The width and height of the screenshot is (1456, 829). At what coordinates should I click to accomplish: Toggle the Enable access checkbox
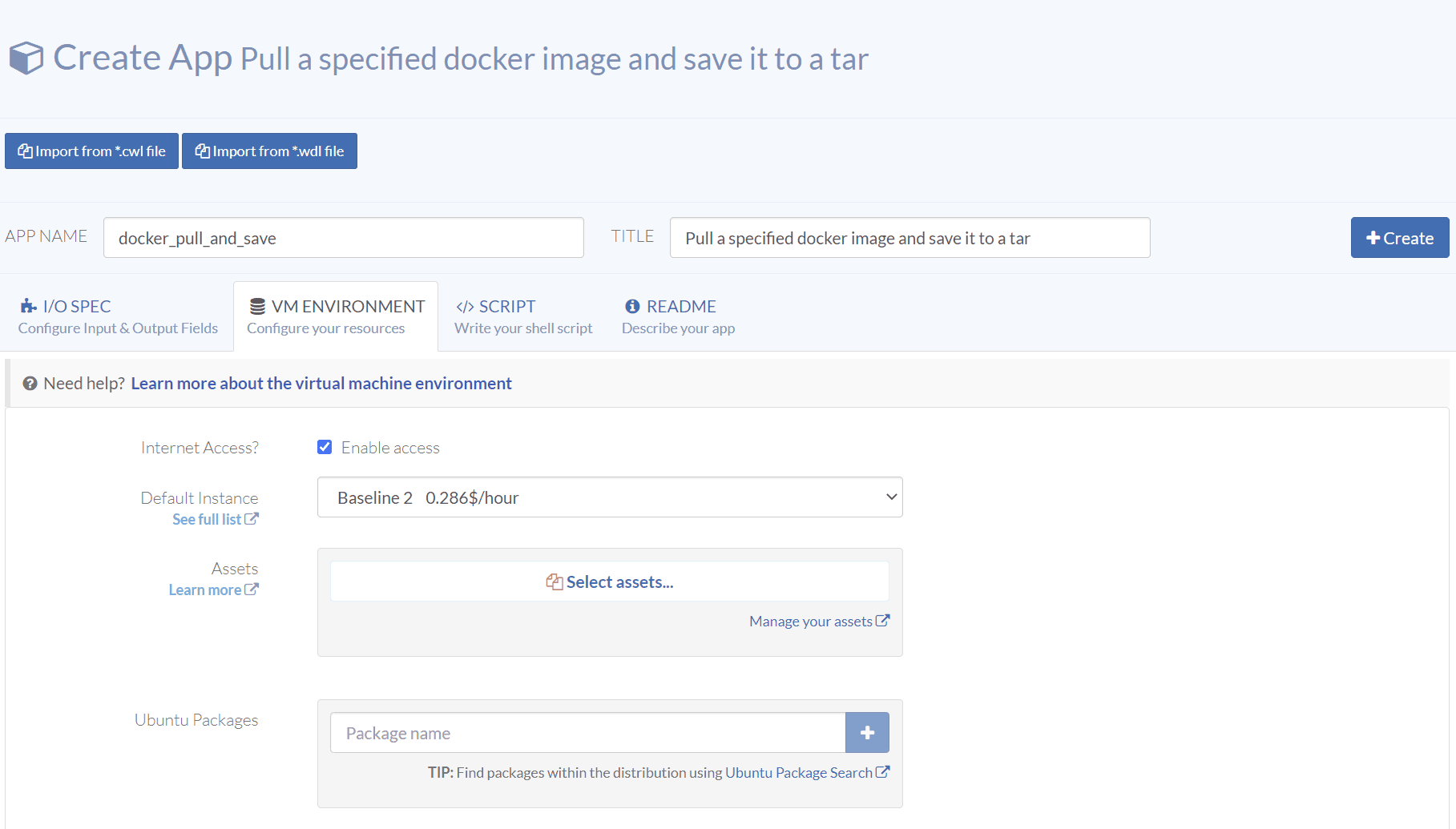coord(325,447)
